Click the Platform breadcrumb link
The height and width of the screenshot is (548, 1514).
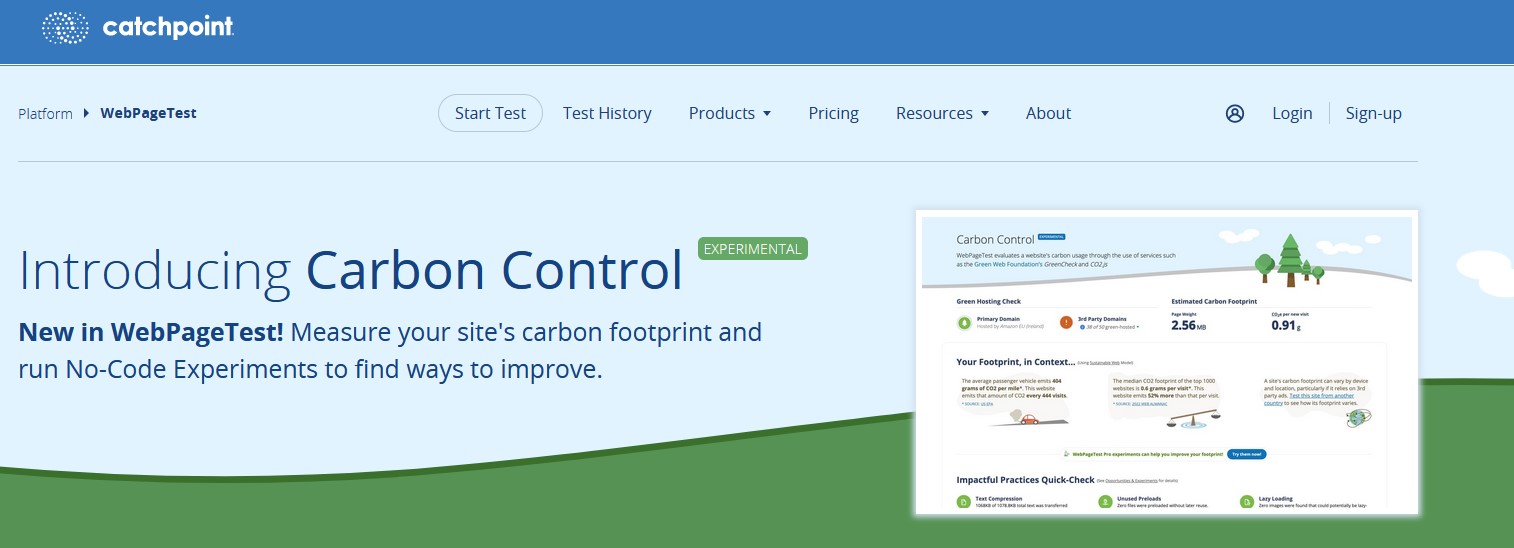tap(45, 113)
